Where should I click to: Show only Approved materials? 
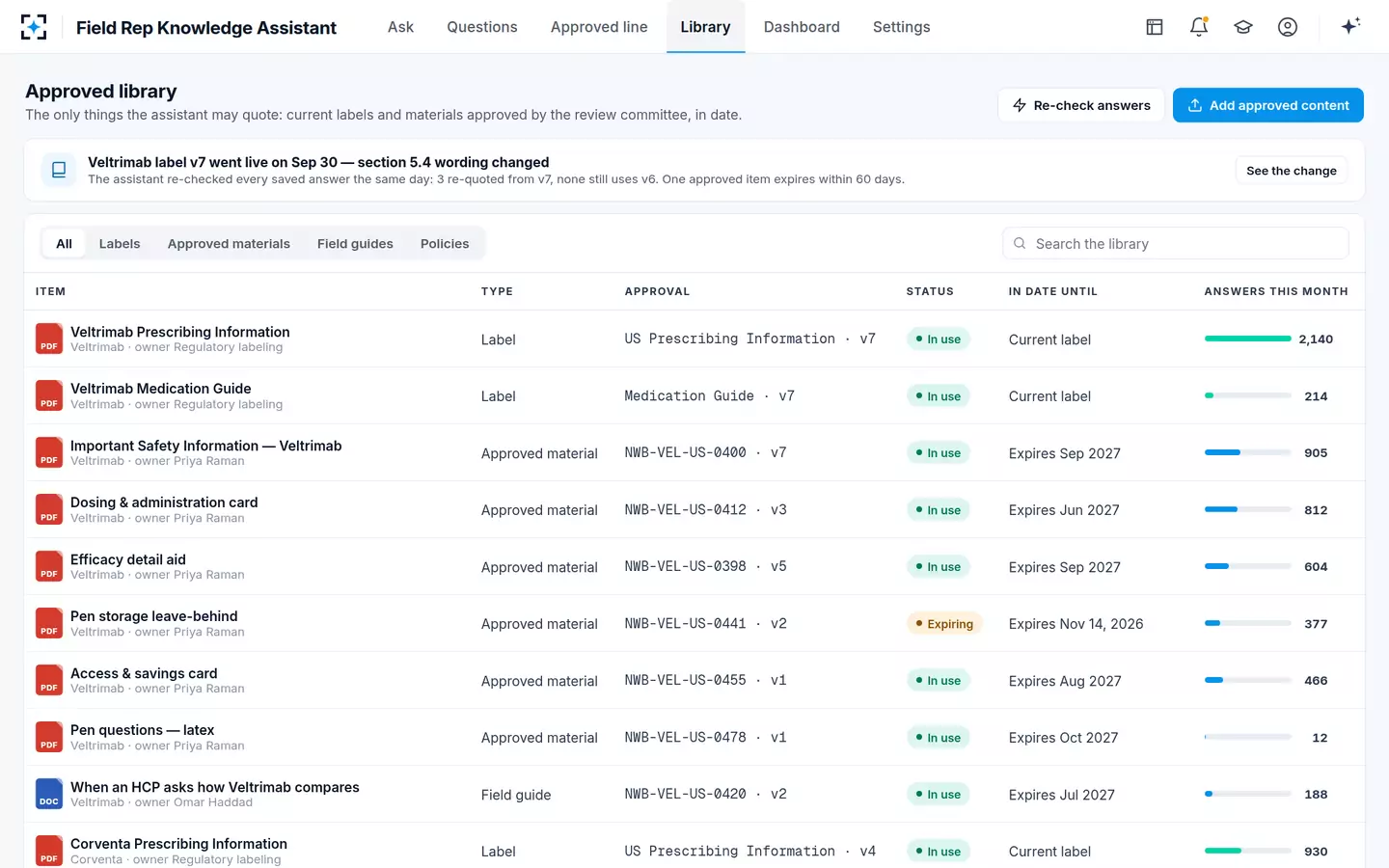229,244
